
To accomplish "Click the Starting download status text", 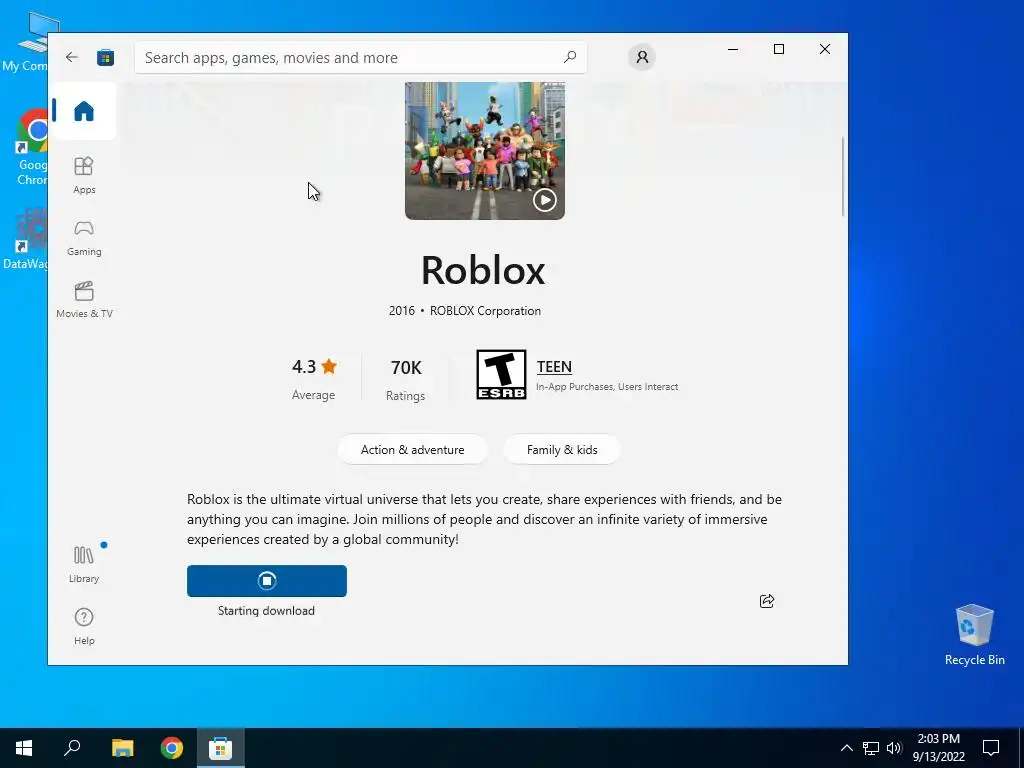I will (x=266, y=611).
